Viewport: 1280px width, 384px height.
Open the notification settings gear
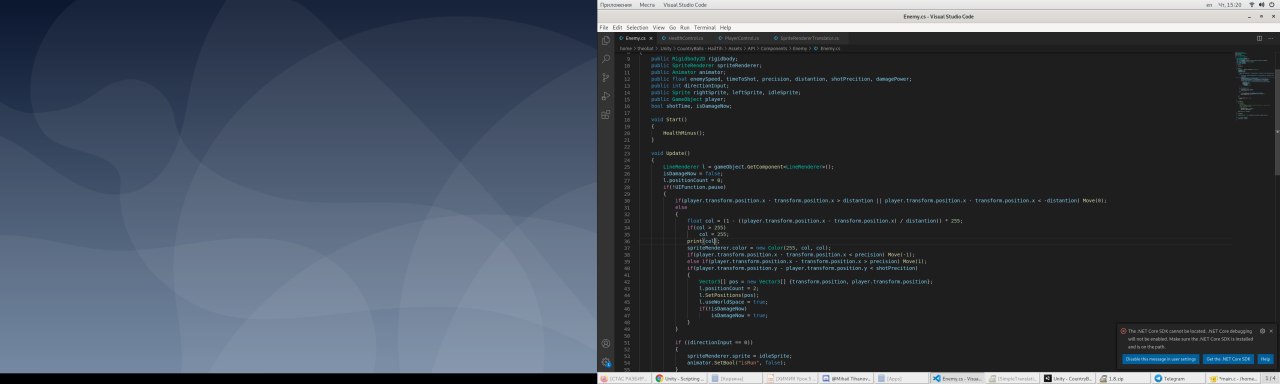(x=1262, y=330)
